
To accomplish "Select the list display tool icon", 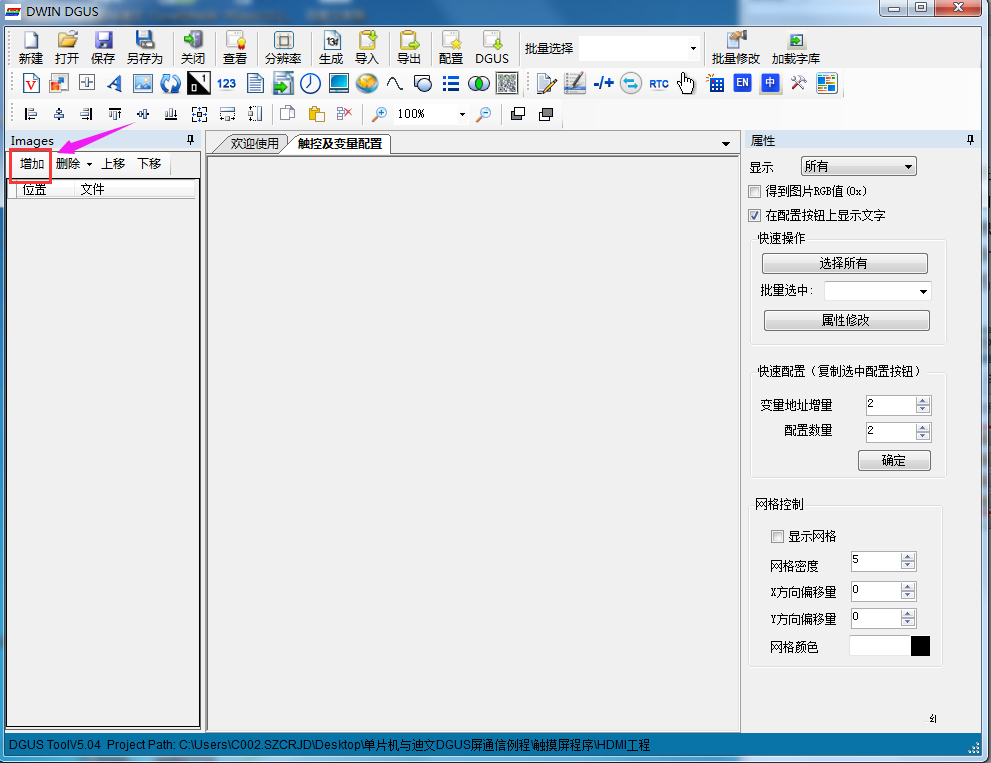I will coord(451,83).
